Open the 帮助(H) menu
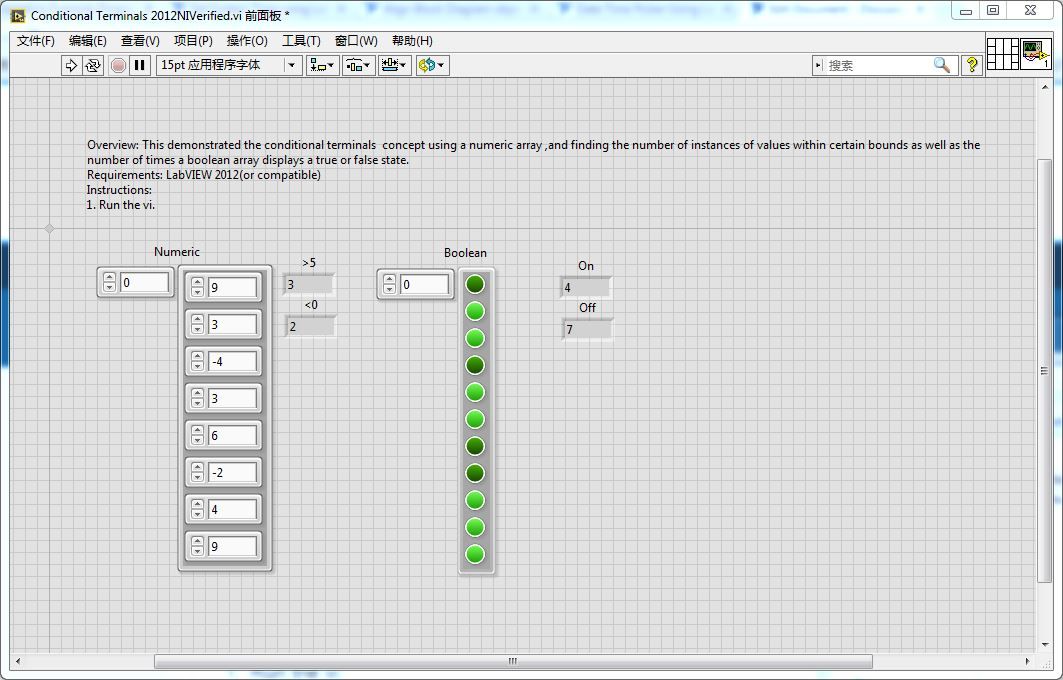 click(412, 41)
